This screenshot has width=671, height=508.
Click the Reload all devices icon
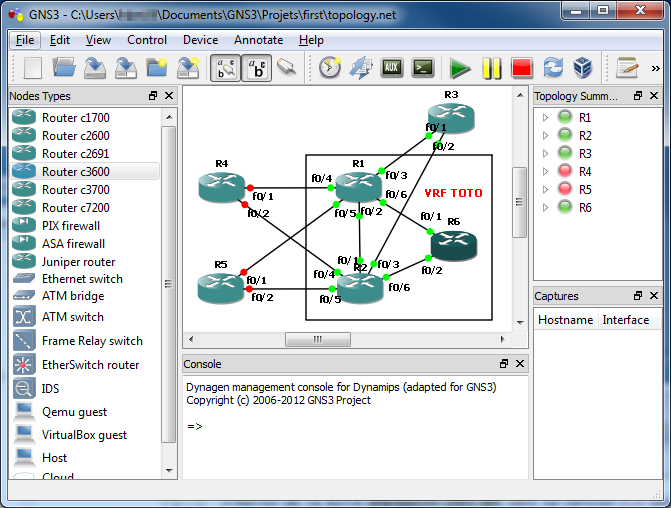pyautogui.click(x=552, y=68)
